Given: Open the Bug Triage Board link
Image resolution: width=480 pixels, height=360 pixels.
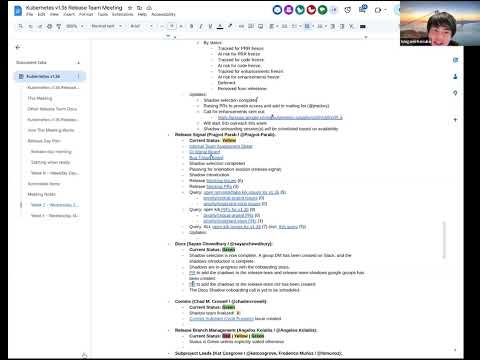Looking at the screenshot, I should (206, 158).
